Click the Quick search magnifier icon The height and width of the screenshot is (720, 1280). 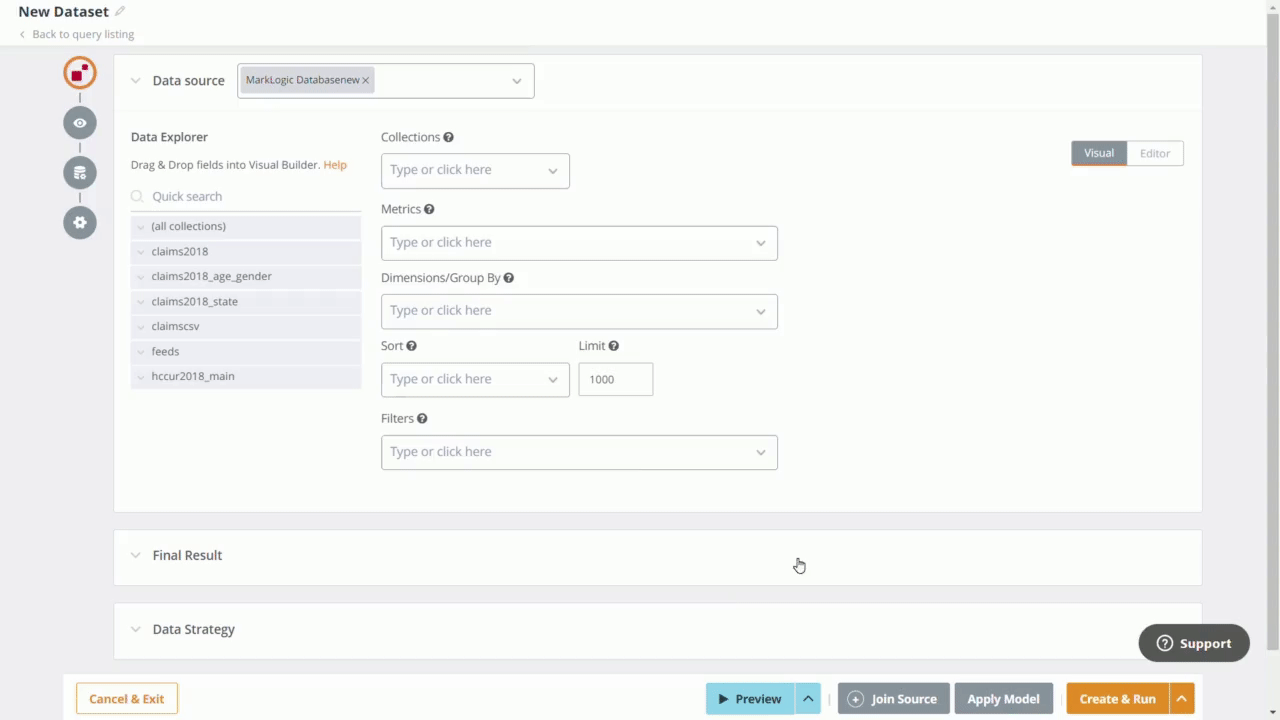click(x=137, y=196)
